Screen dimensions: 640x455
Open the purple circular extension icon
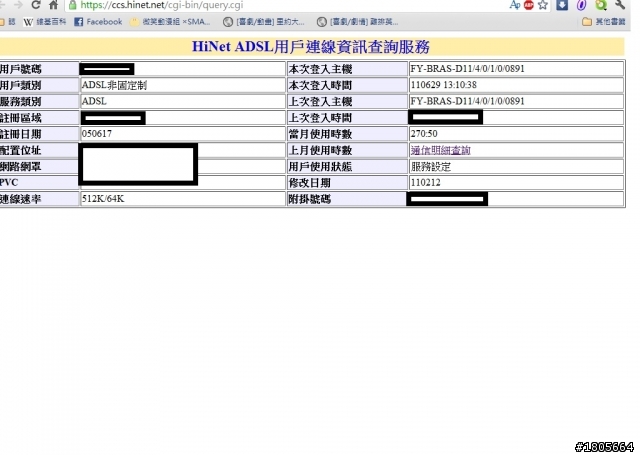tap(582, 5)
